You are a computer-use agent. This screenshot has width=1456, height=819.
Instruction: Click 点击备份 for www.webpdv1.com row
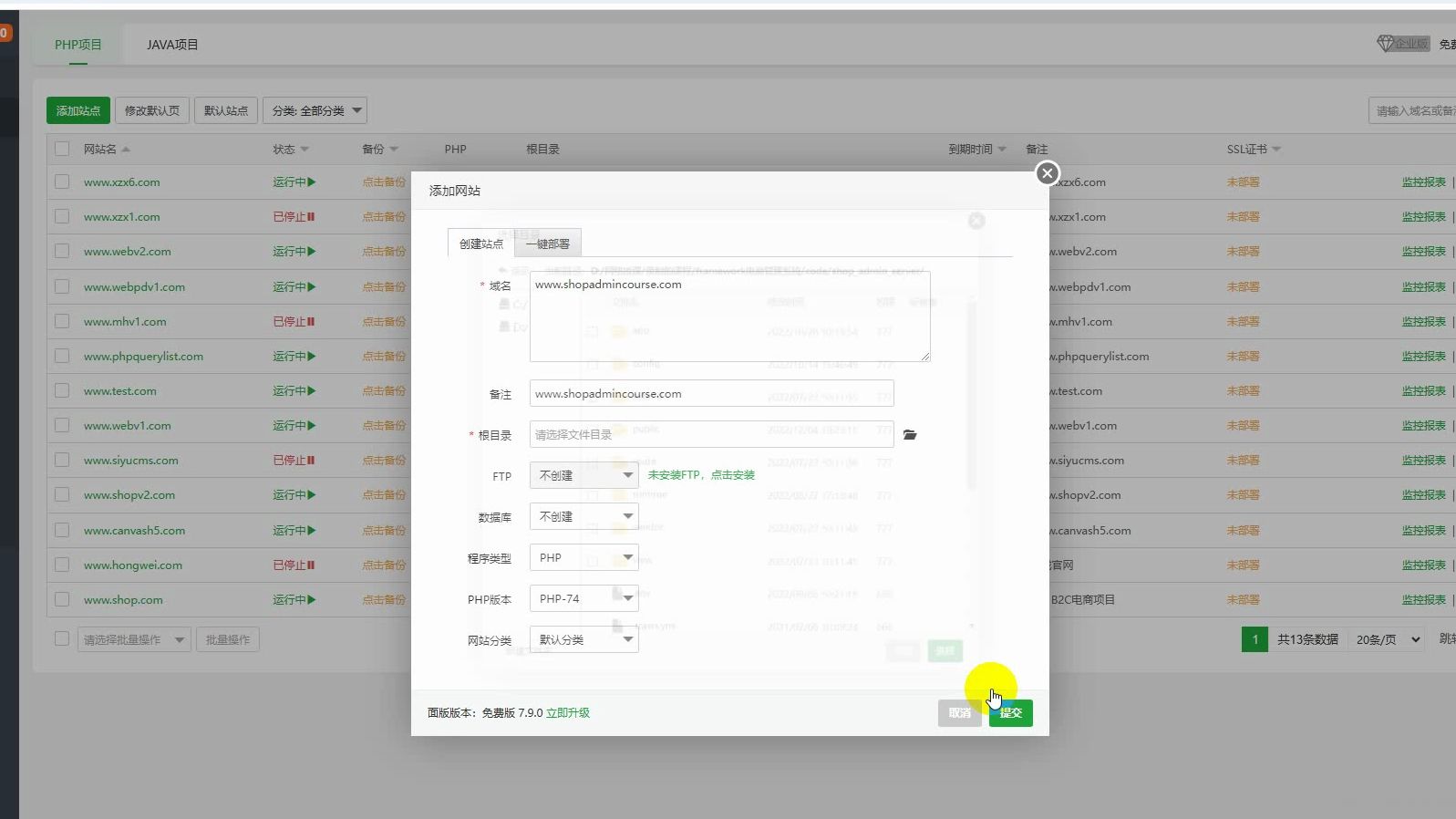pyautogui.click(x=384, y=287)
